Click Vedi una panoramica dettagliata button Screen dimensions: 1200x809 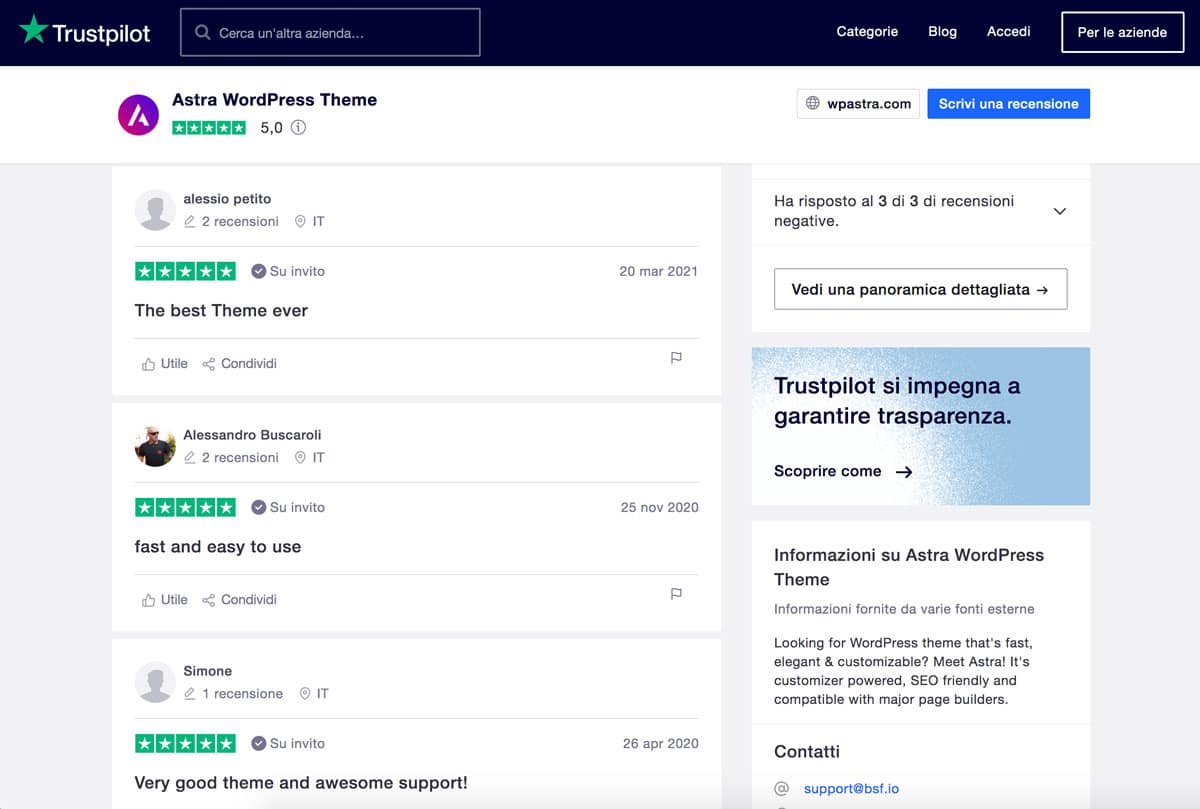(920, 289)
